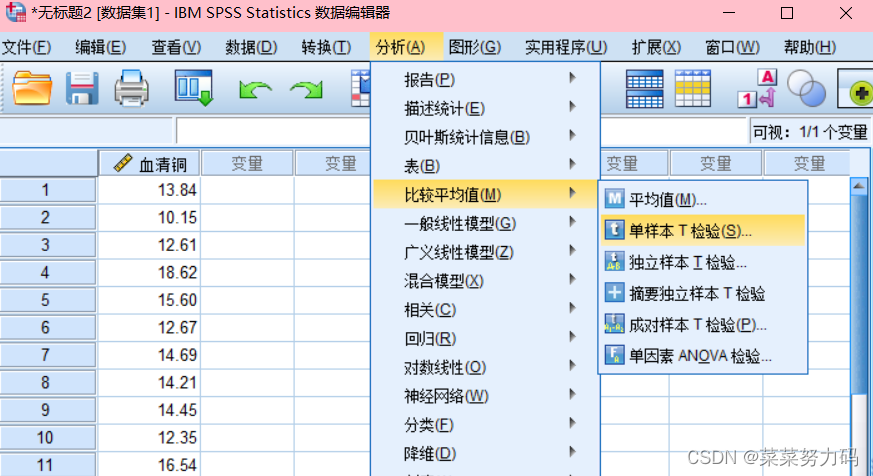Open the 文件(F) menu

click(x=27, y=47)
